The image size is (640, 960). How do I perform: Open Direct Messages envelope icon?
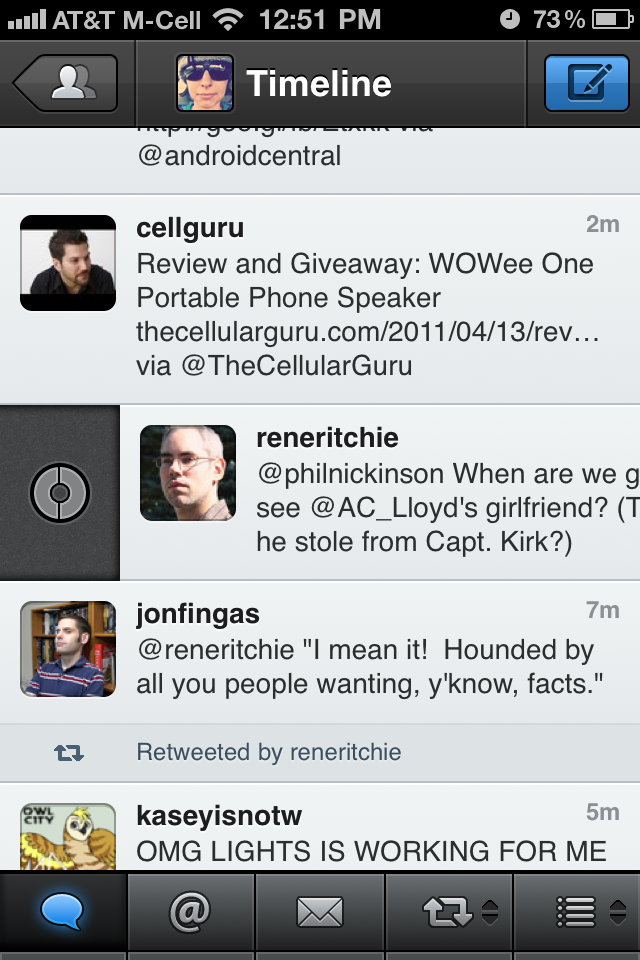(x=319, y=911)
